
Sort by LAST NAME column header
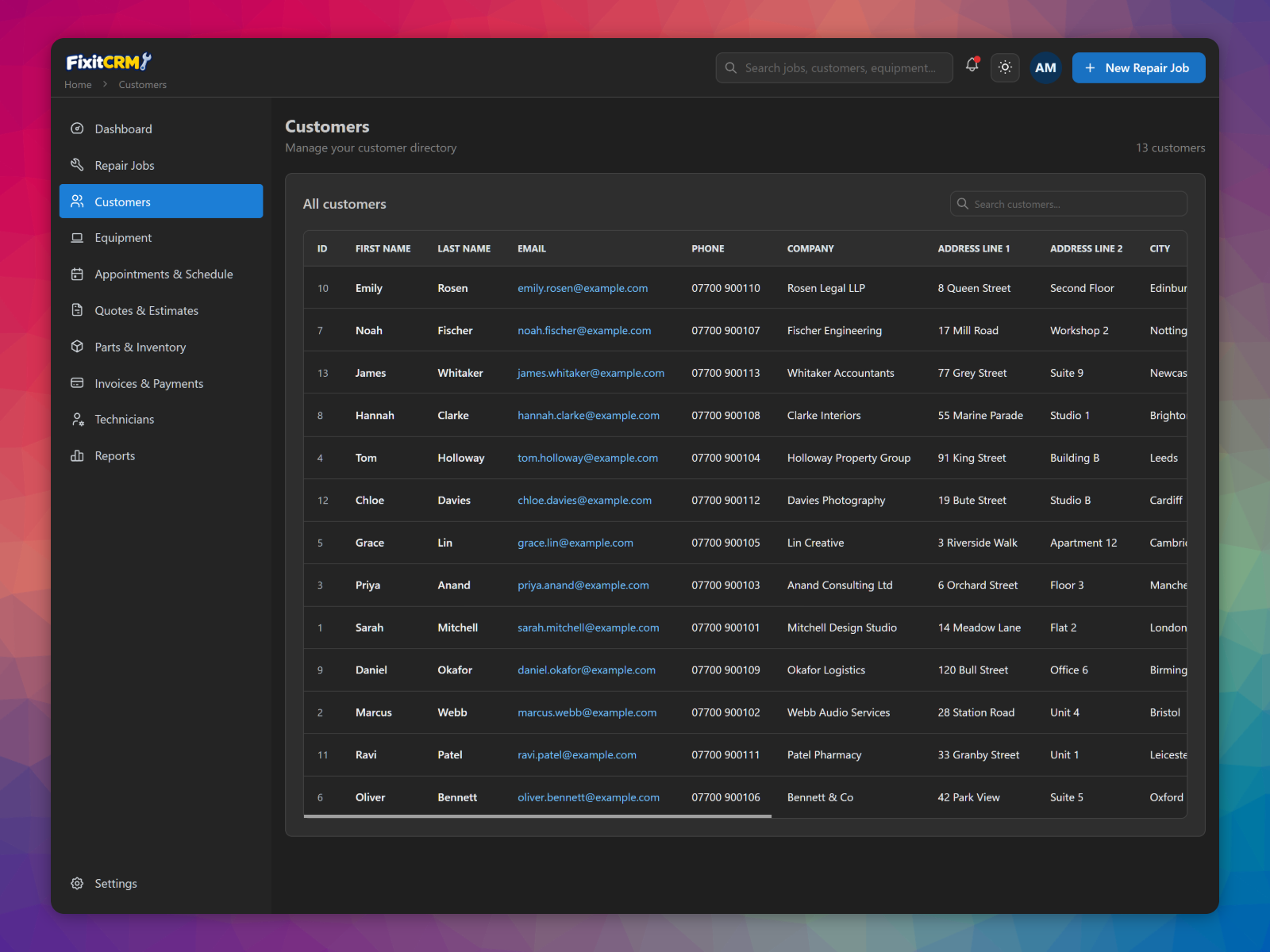click(x=464, y=249)
